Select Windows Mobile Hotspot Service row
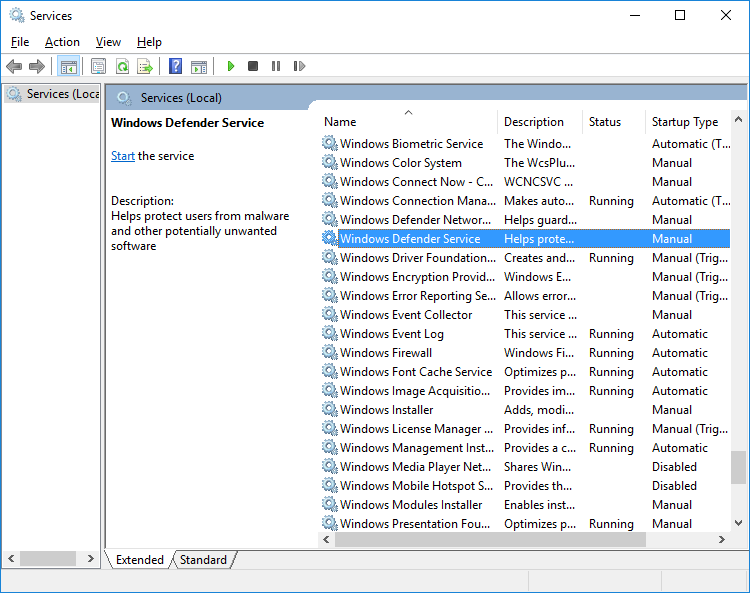The image size is (750, 593). pos(525,485)
